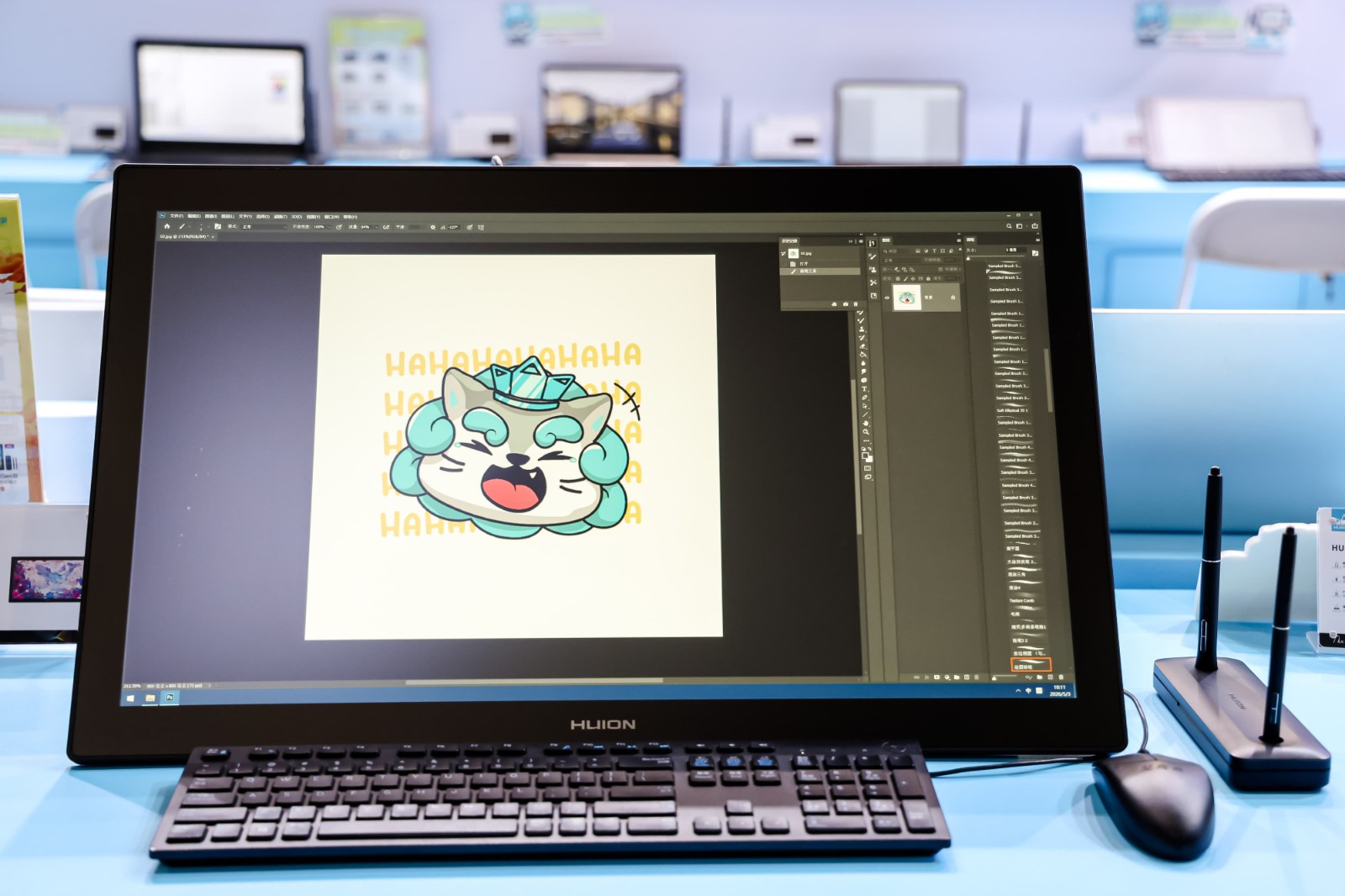Choose a workspace from the top-right switcher

(x=1020, y=226)
